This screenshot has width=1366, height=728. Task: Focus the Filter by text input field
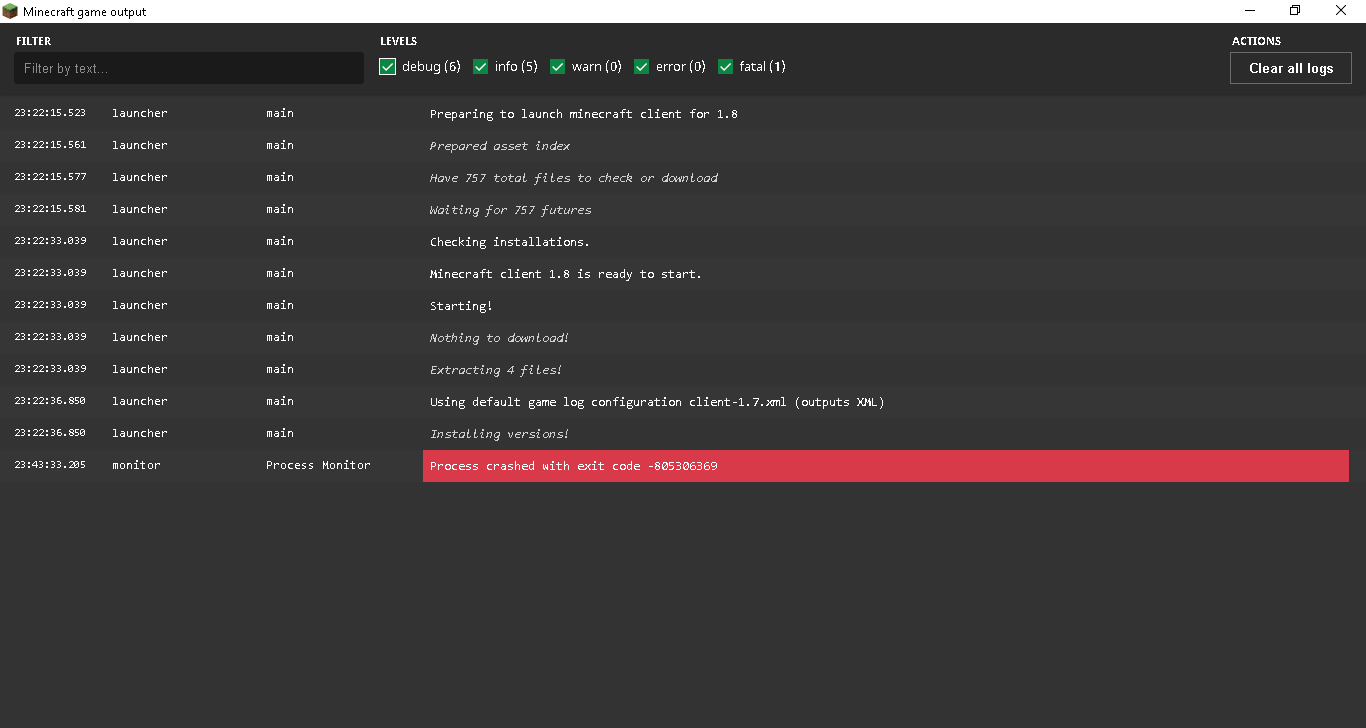tap(189, 68)
